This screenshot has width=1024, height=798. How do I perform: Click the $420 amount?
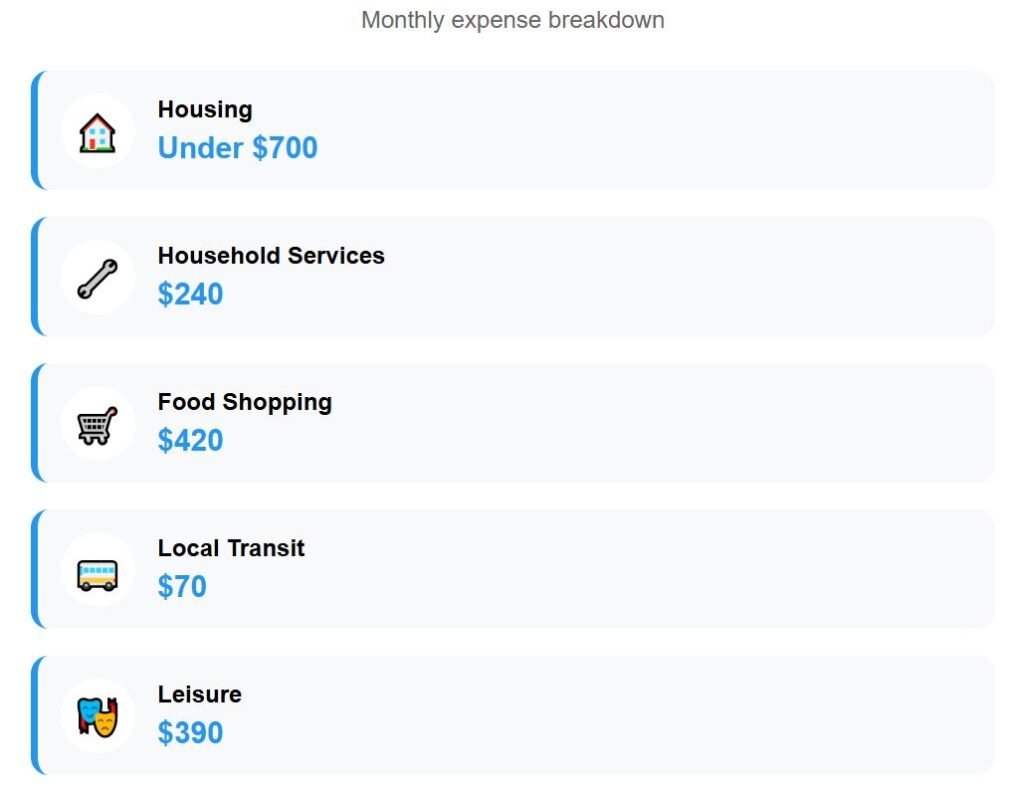(x=190, y=440)
